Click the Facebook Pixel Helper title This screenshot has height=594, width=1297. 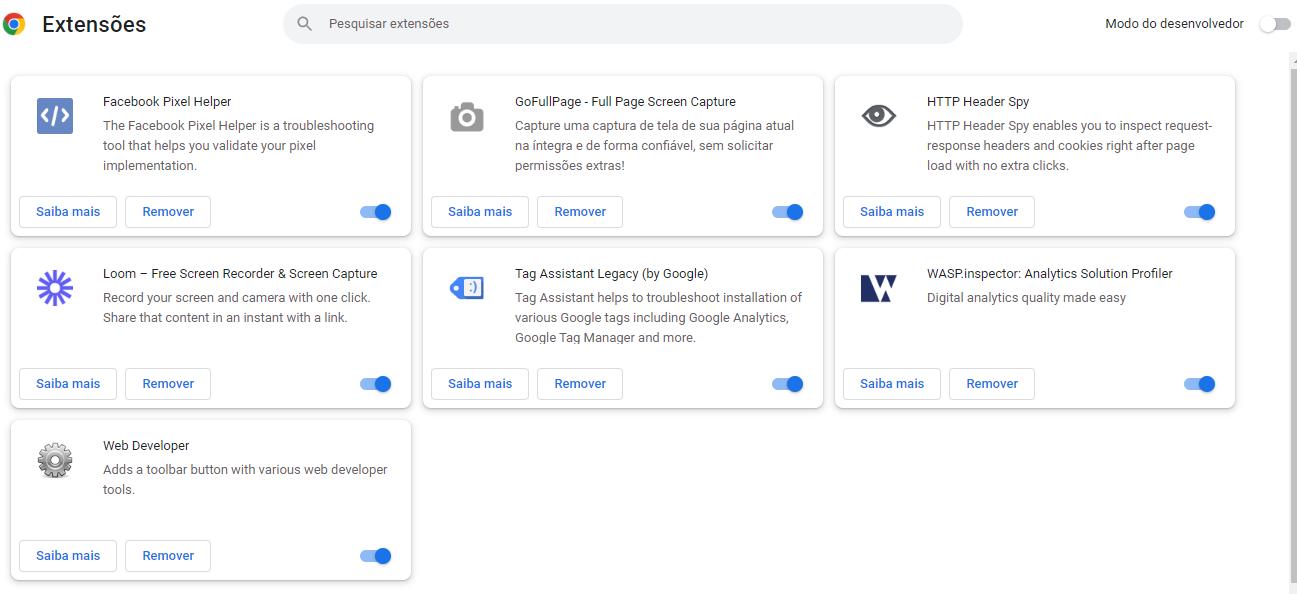click(x=167, y=102)
